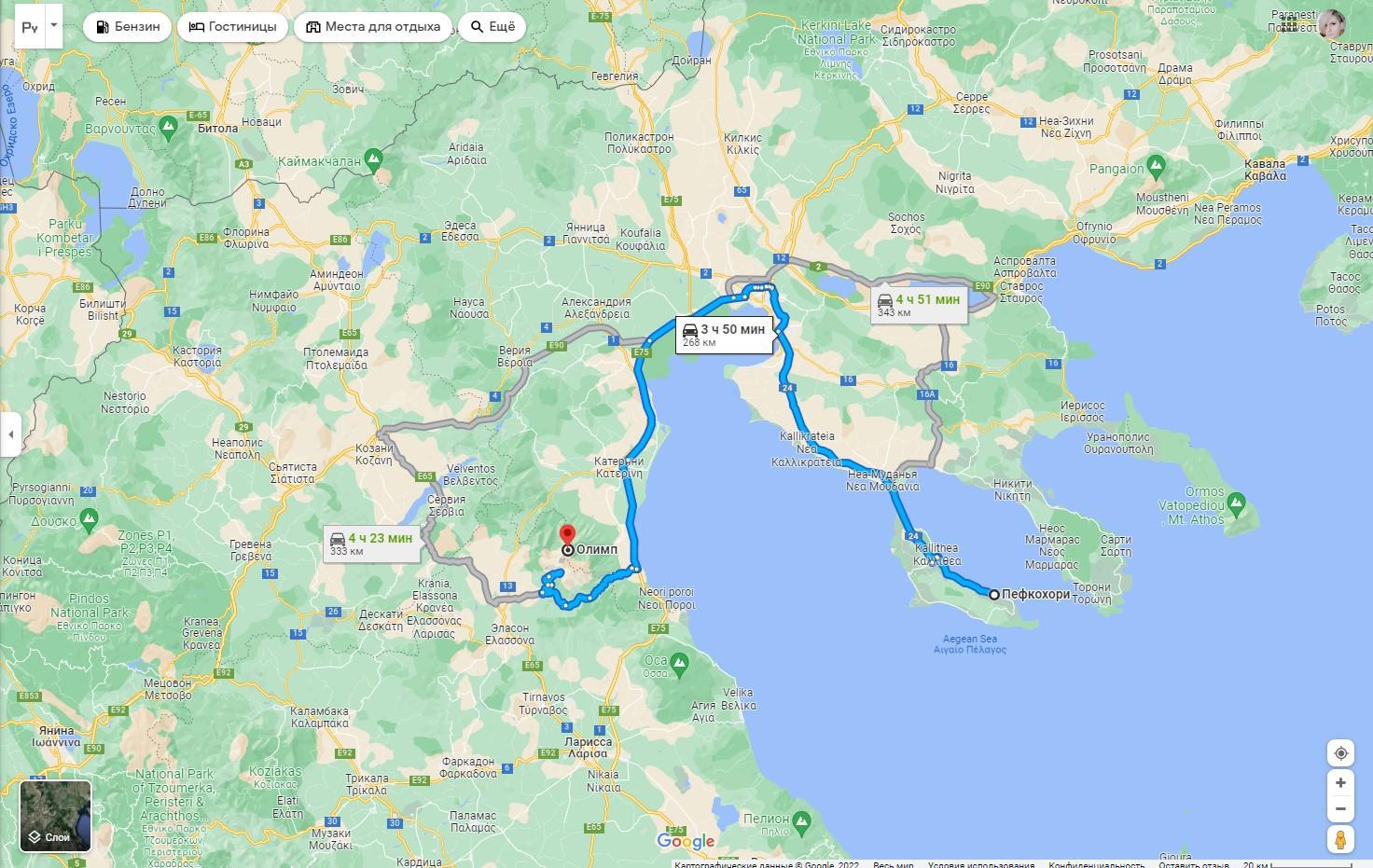Click the Пефкохори origin marker
The height and width of the screenshot is (868, 1373).
pyautogui.click(x=994, y=595)
